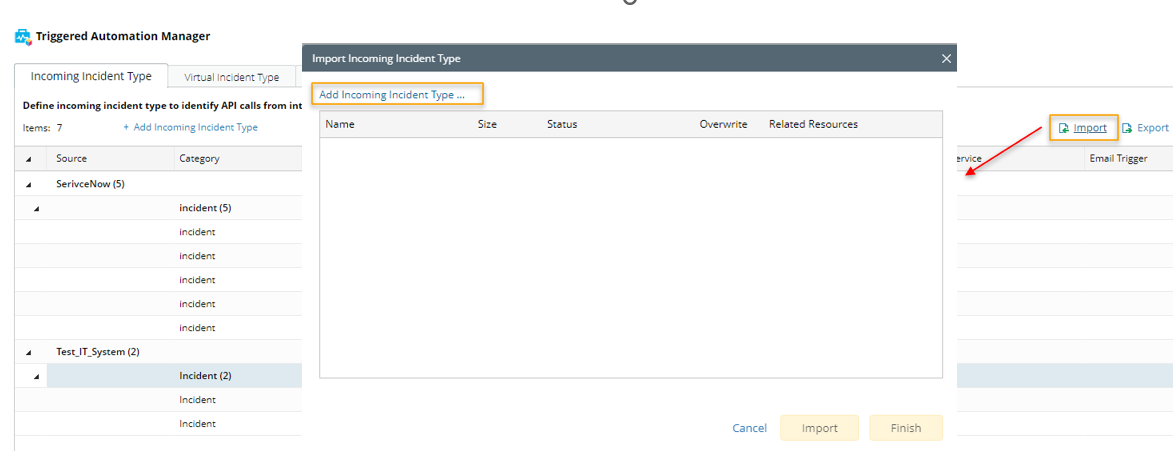Click the Triggered Automation Manager icon
1173x451 pixels.
[x=23, y=37]
